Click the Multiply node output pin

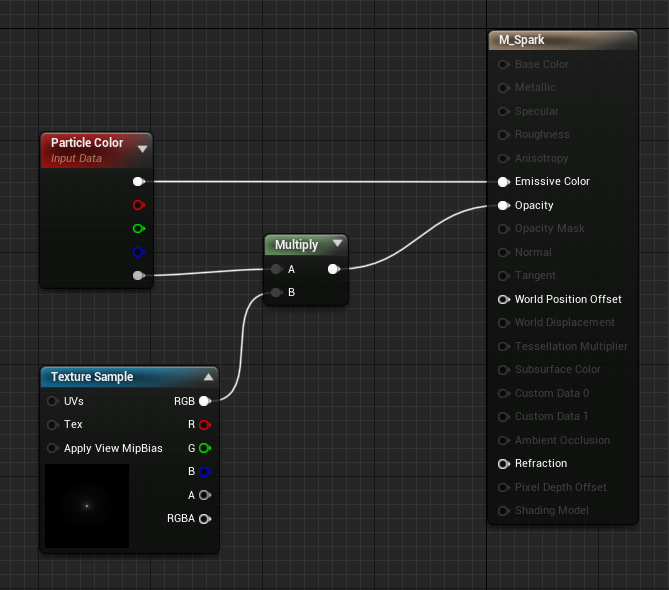(x=334, y=269)
